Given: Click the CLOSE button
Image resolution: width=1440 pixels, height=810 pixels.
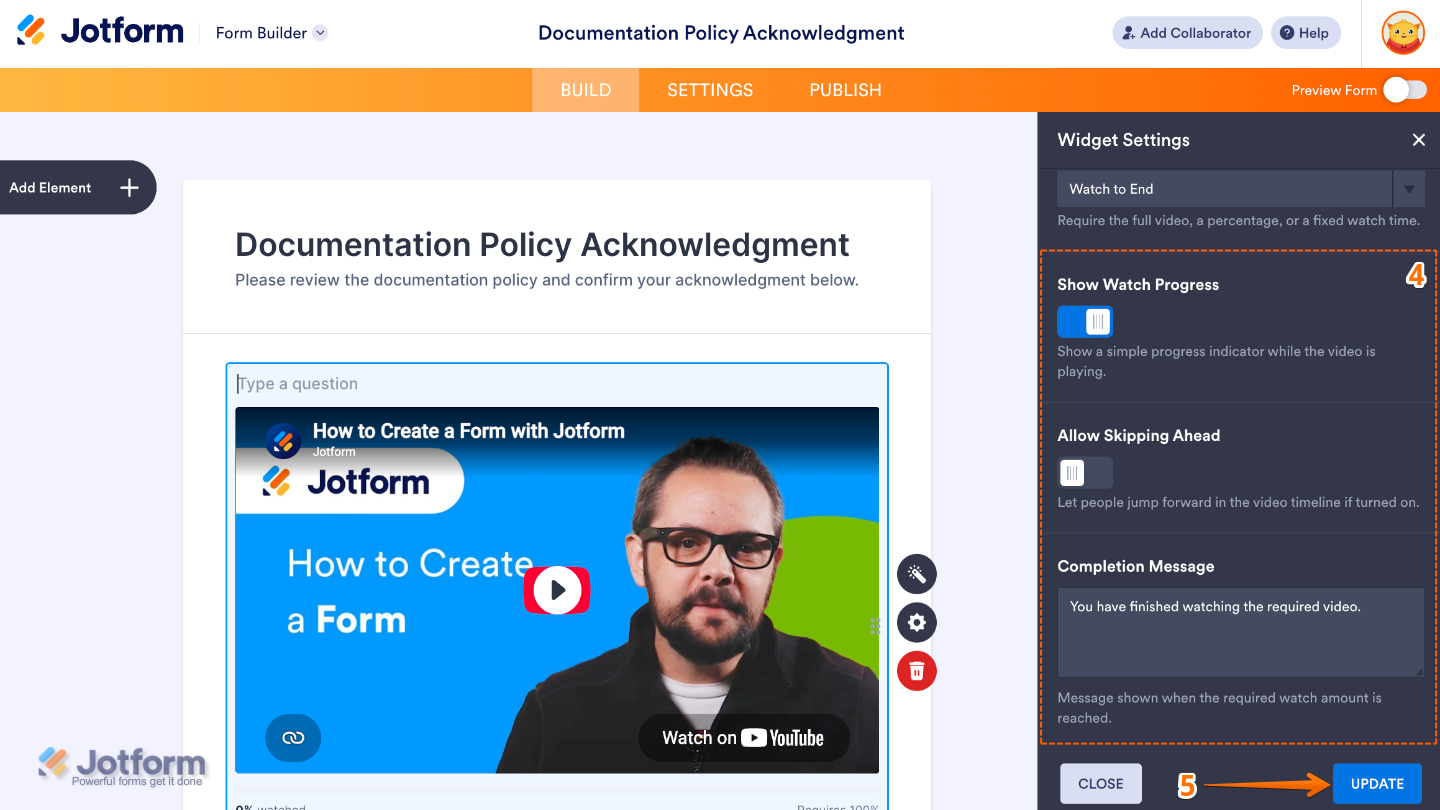Looking at the screenshot, I should click(1101, 784).
